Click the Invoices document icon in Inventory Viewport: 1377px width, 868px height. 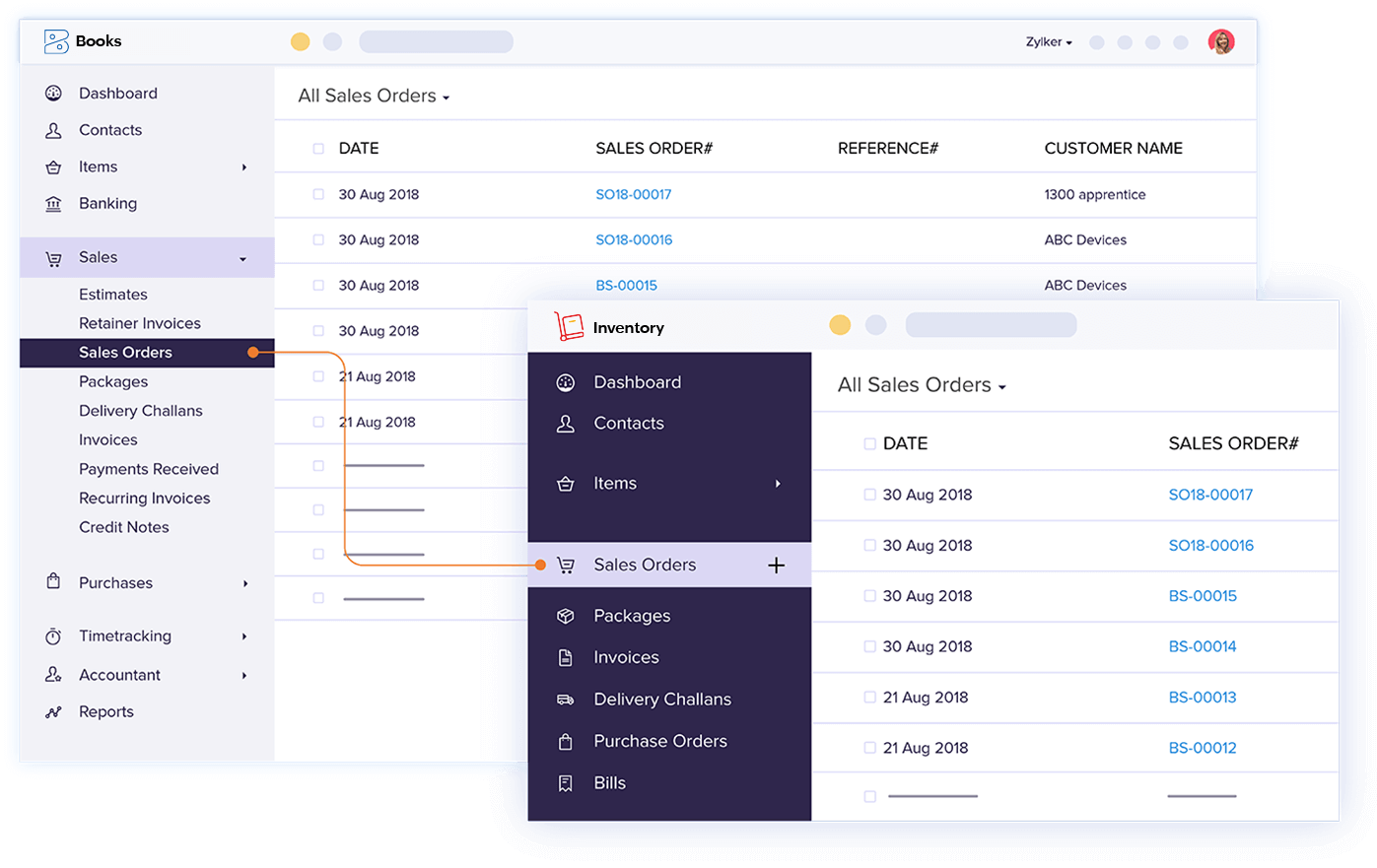coord(566,657)
